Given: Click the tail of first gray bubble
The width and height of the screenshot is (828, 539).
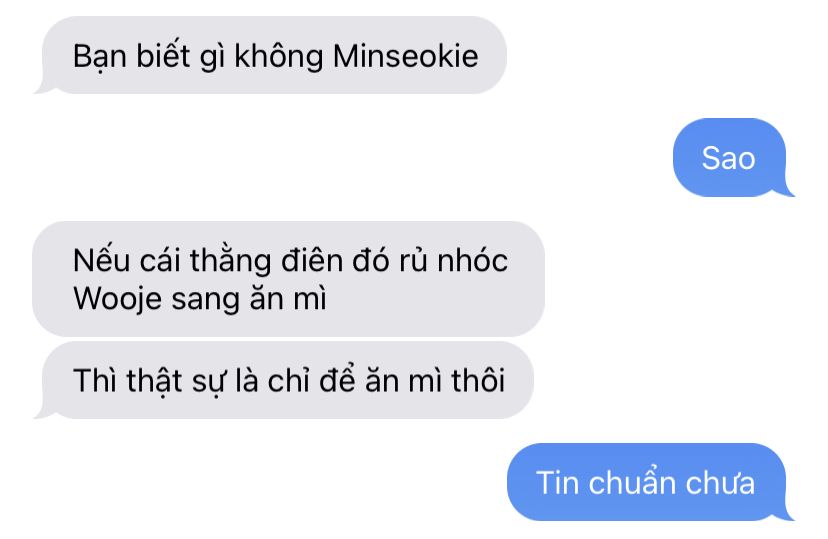Looking at the screenshot, I should (x=42, y=87).
